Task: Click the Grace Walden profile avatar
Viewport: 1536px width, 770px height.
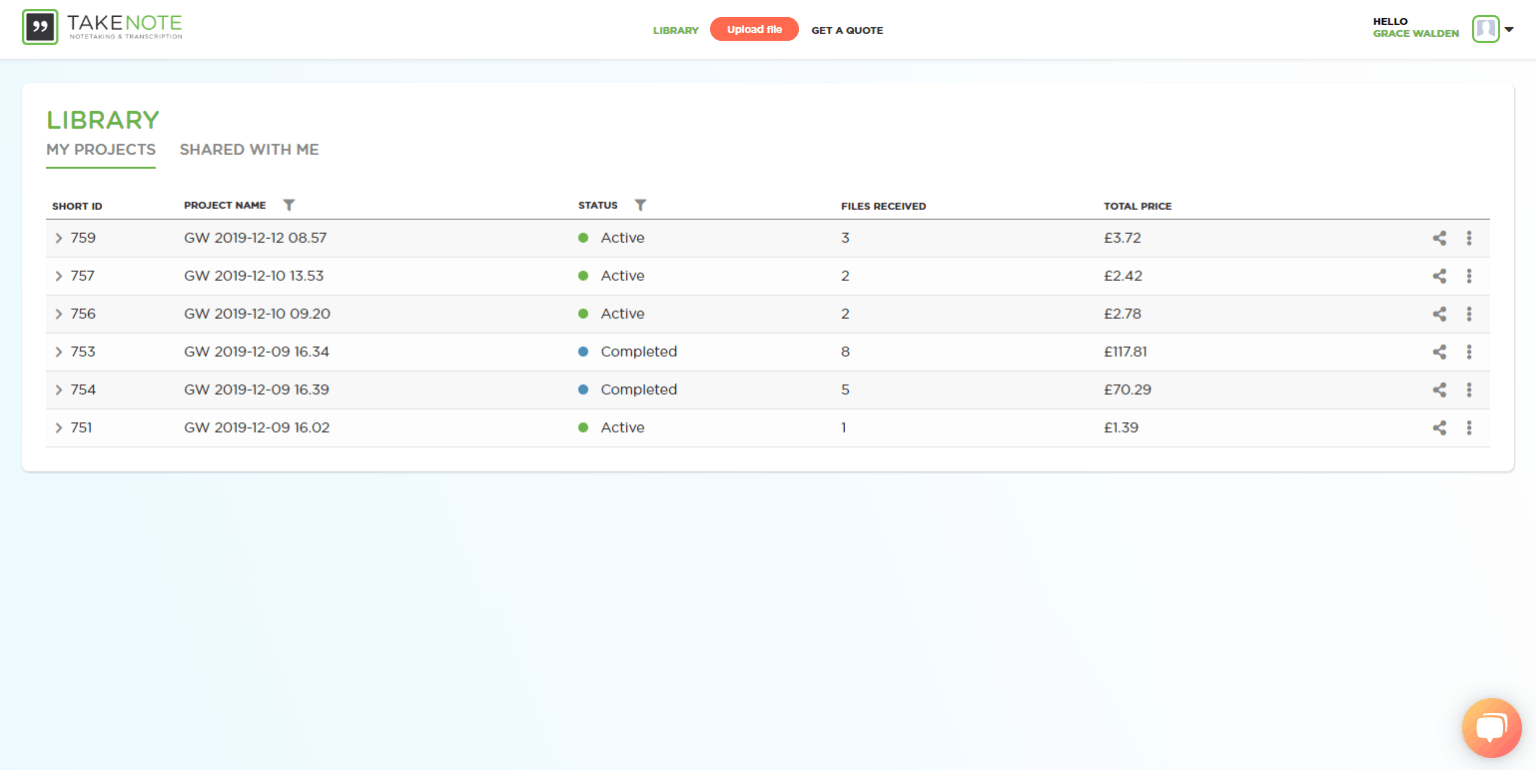Action: (x=1485, y=29)
